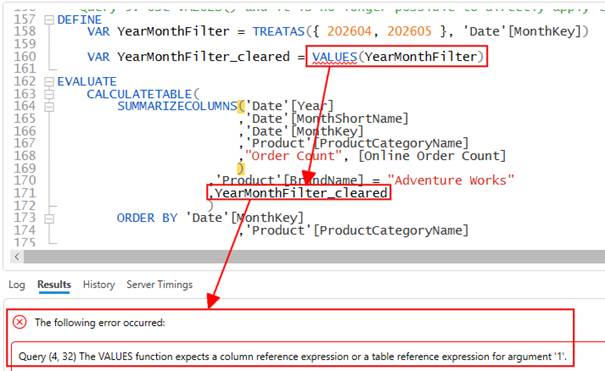Collapse the ORDER BY fold marker
605x371 pixels.
pyautogui.click(x=49, y=219)
